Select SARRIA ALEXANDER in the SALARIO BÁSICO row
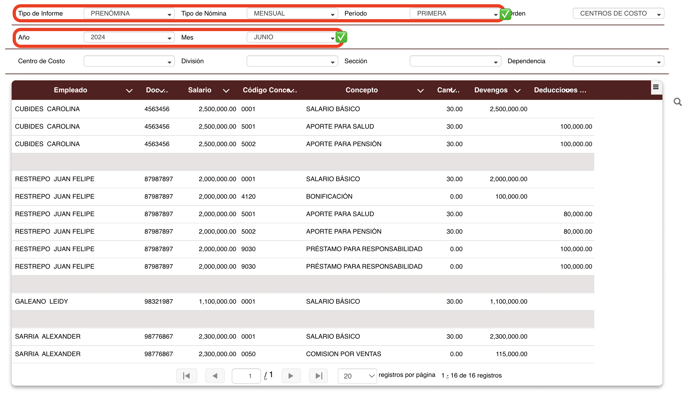 click(x=48, y=336)
